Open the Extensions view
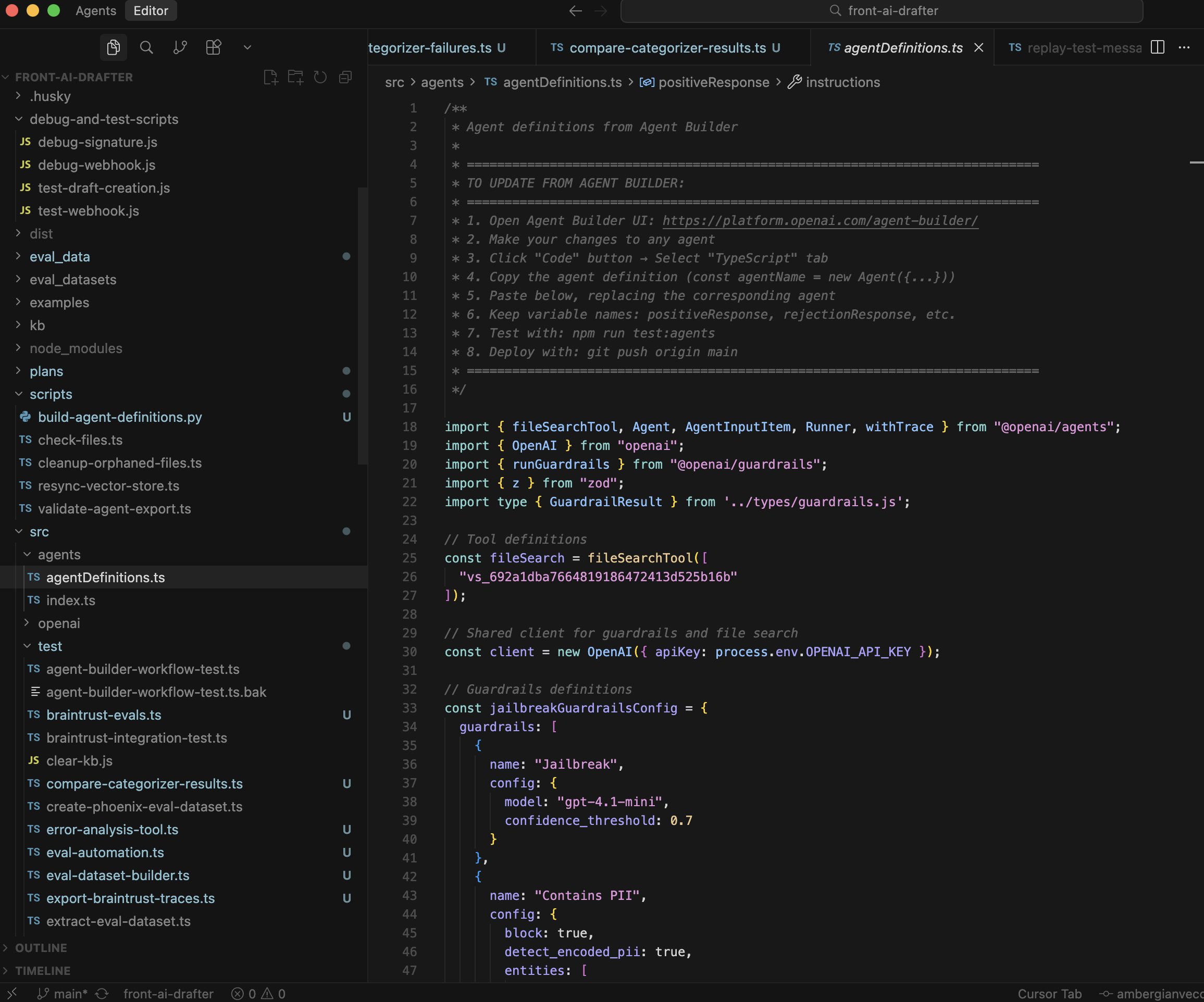This screenshot has height=1002, width=1204. (213, 47)
